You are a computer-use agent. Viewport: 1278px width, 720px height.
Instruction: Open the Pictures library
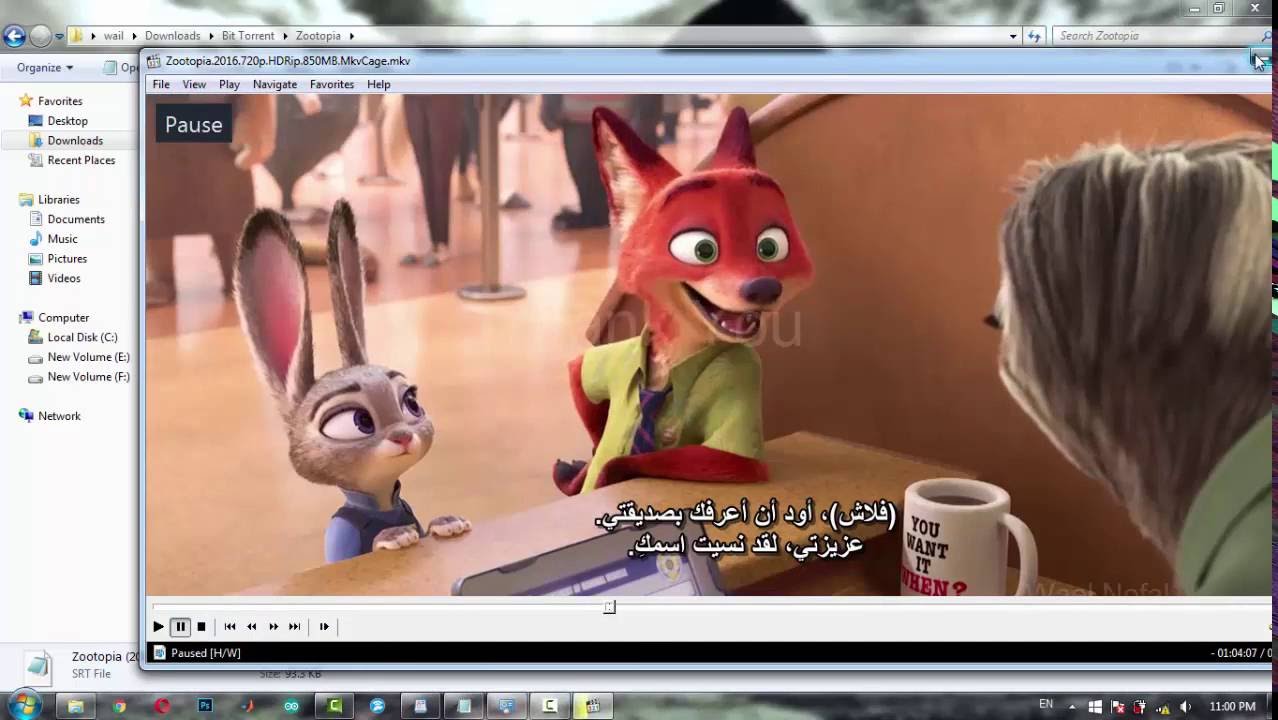[67, 259]
